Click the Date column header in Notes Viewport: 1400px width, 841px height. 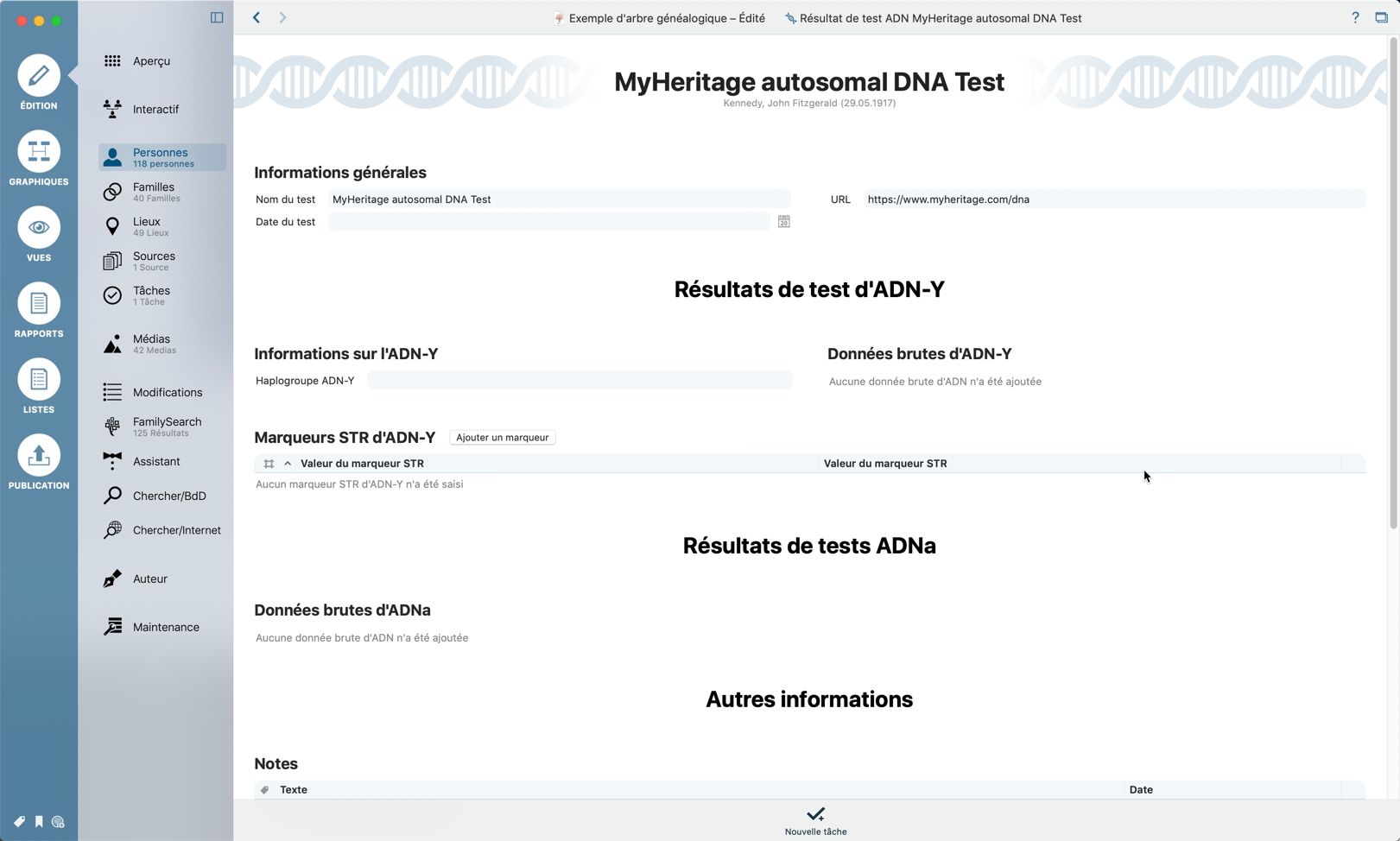(x=1141, y=790)
